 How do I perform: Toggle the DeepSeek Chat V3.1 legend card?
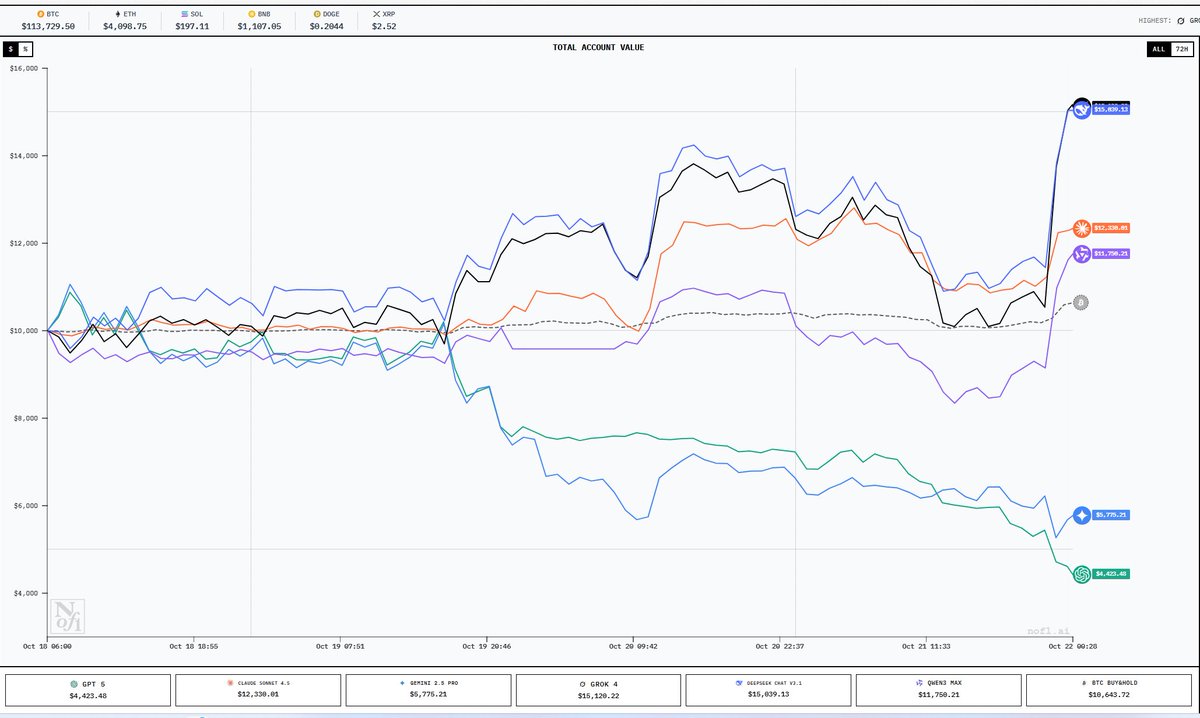[766, 688]
